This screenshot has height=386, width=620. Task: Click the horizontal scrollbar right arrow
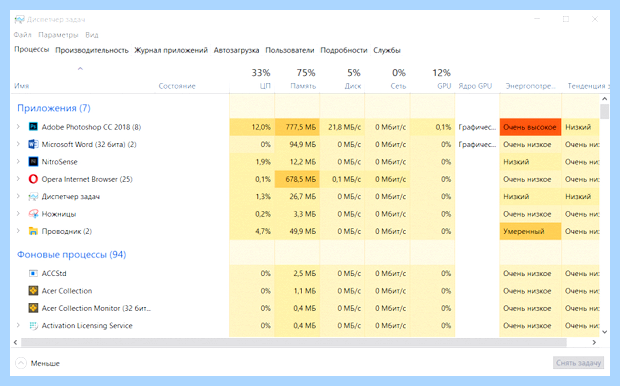pyautogui.click(x=594, y=342)
